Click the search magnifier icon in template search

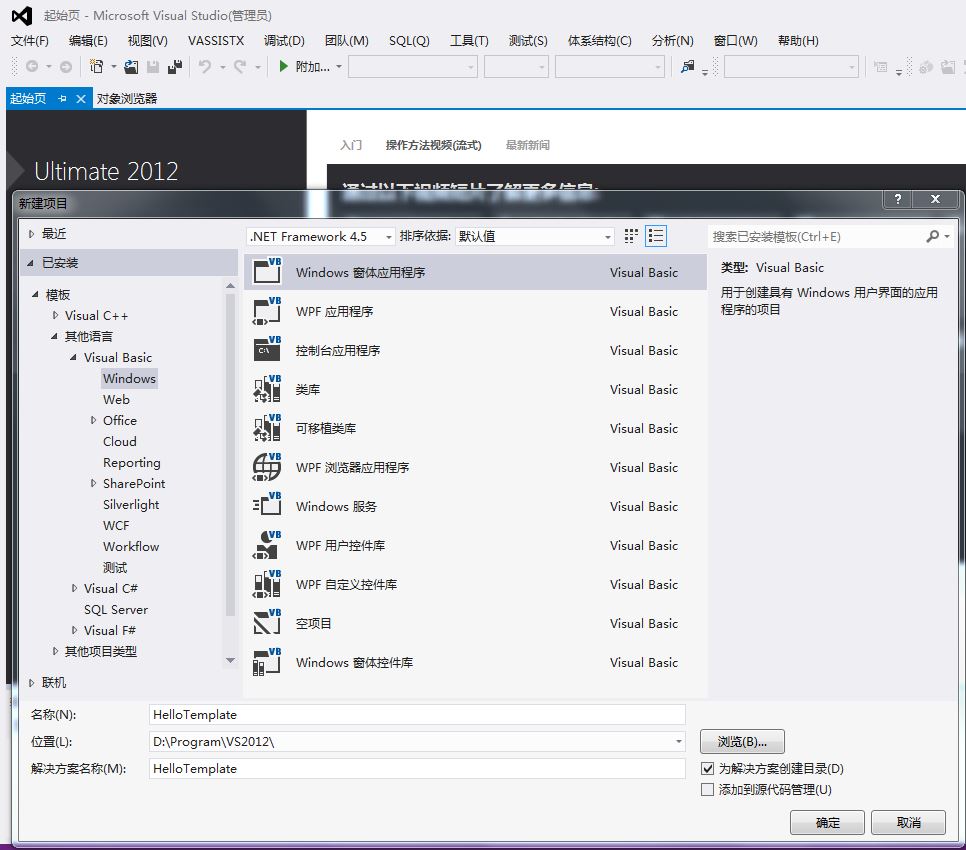point(933,237)
